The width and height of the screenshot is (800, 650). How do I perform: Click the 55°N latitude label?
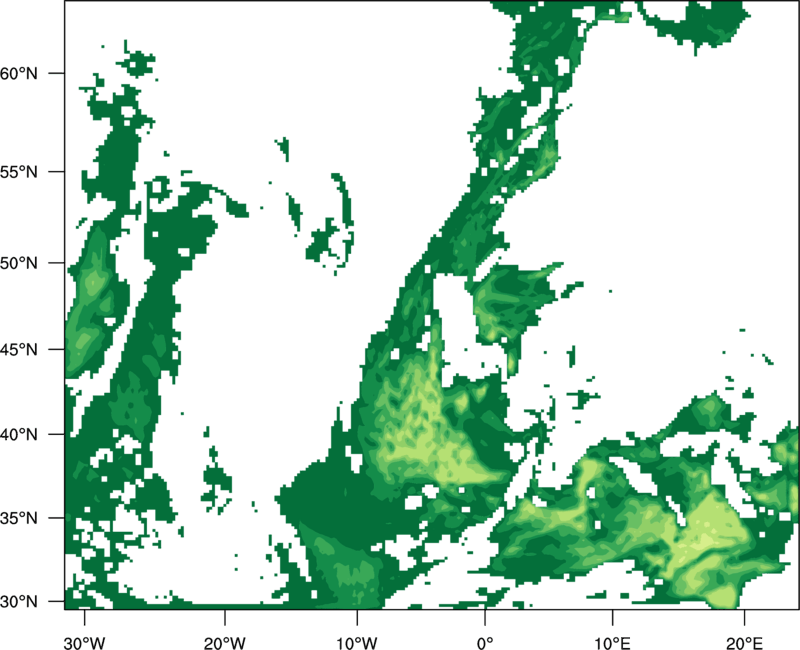19,172
